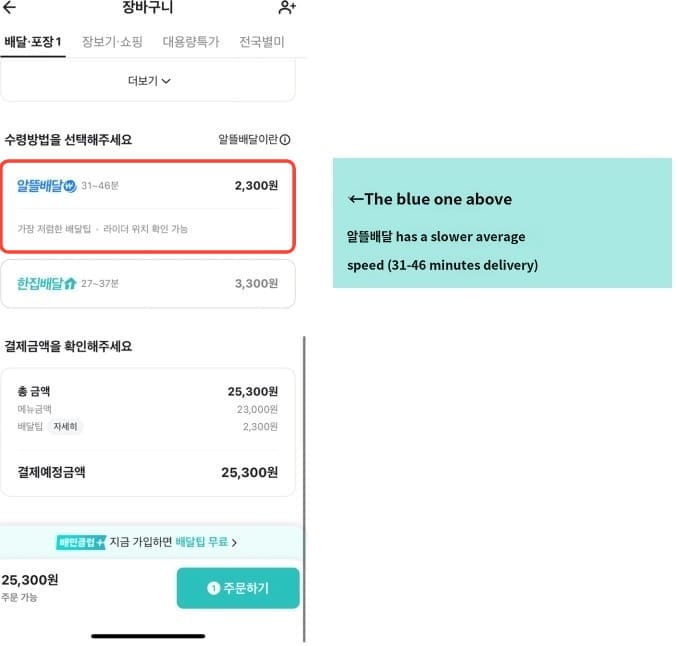This screenshot has height=646, width=678.
Task: Select the 한집배달 delivery option
Action: coord(148,284)
